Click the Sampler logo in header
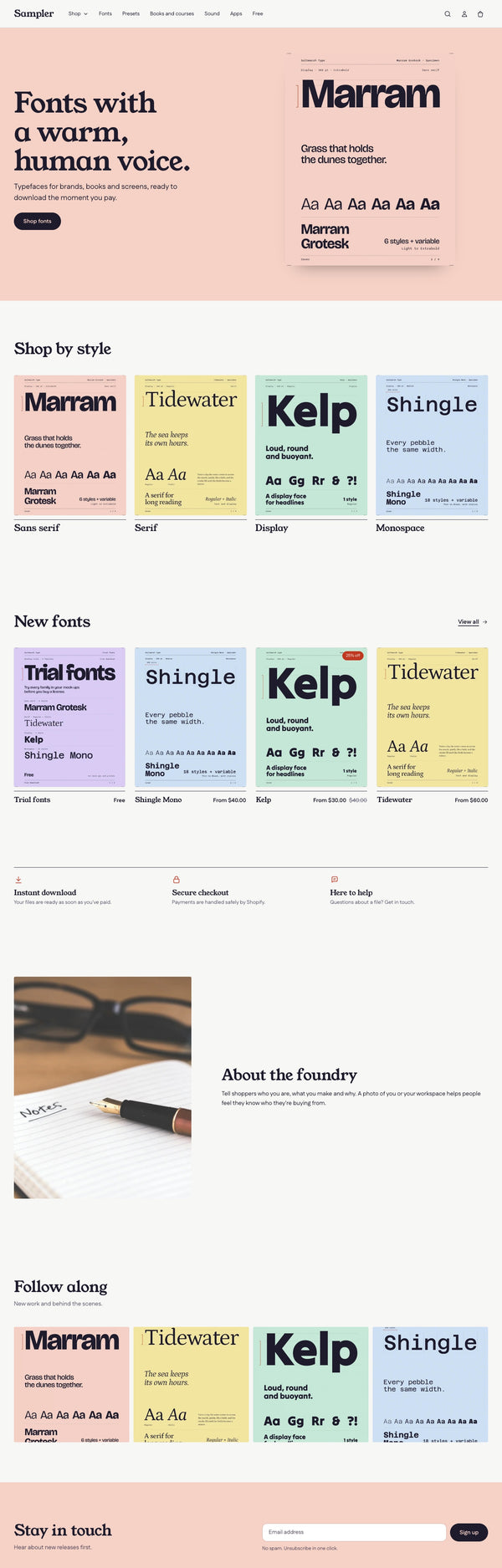 pos(34,13)
